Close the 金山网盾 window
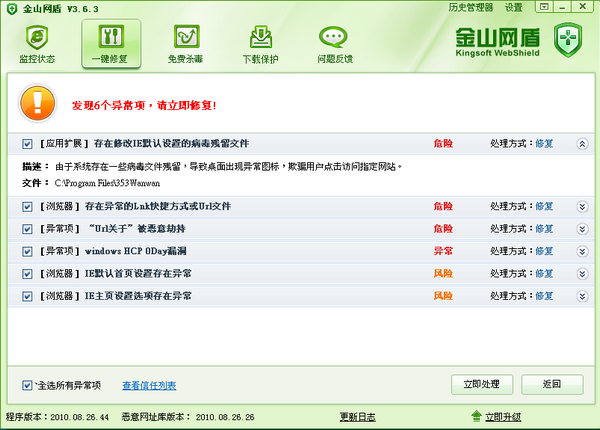Screen dimensions: 600x430 [x=582, y=7]
